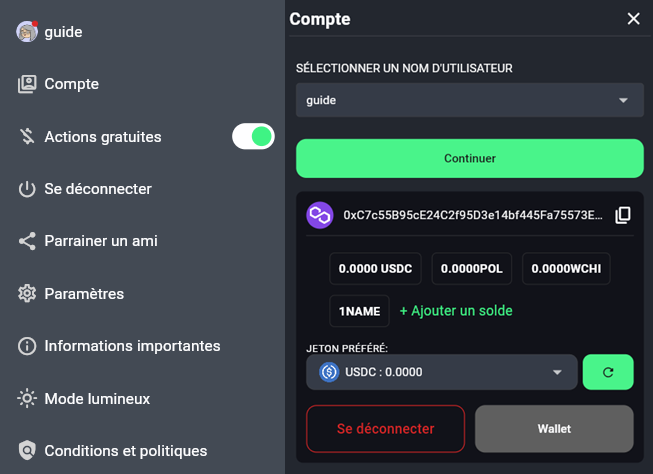Expand the Jeton préféré USDC dropdown
The image size is (653, 474).
(x=441, y=372)
